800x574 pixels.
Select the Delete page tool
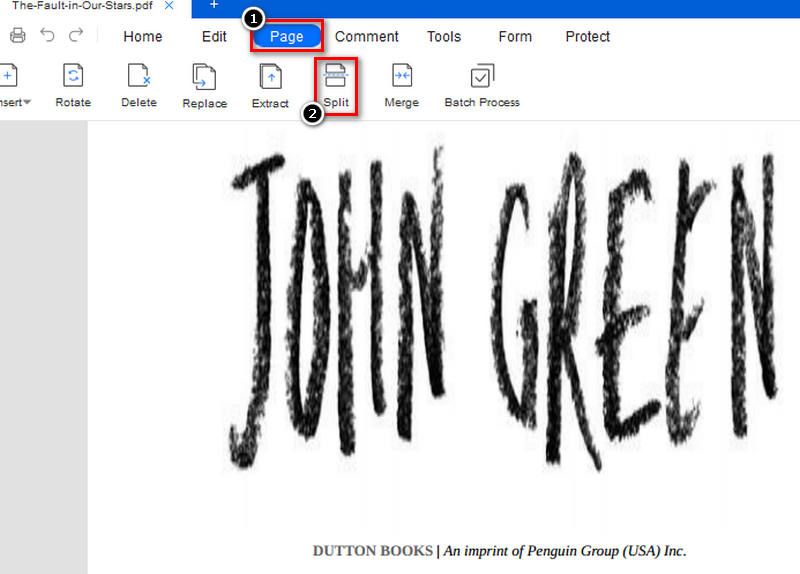point(139,86)
